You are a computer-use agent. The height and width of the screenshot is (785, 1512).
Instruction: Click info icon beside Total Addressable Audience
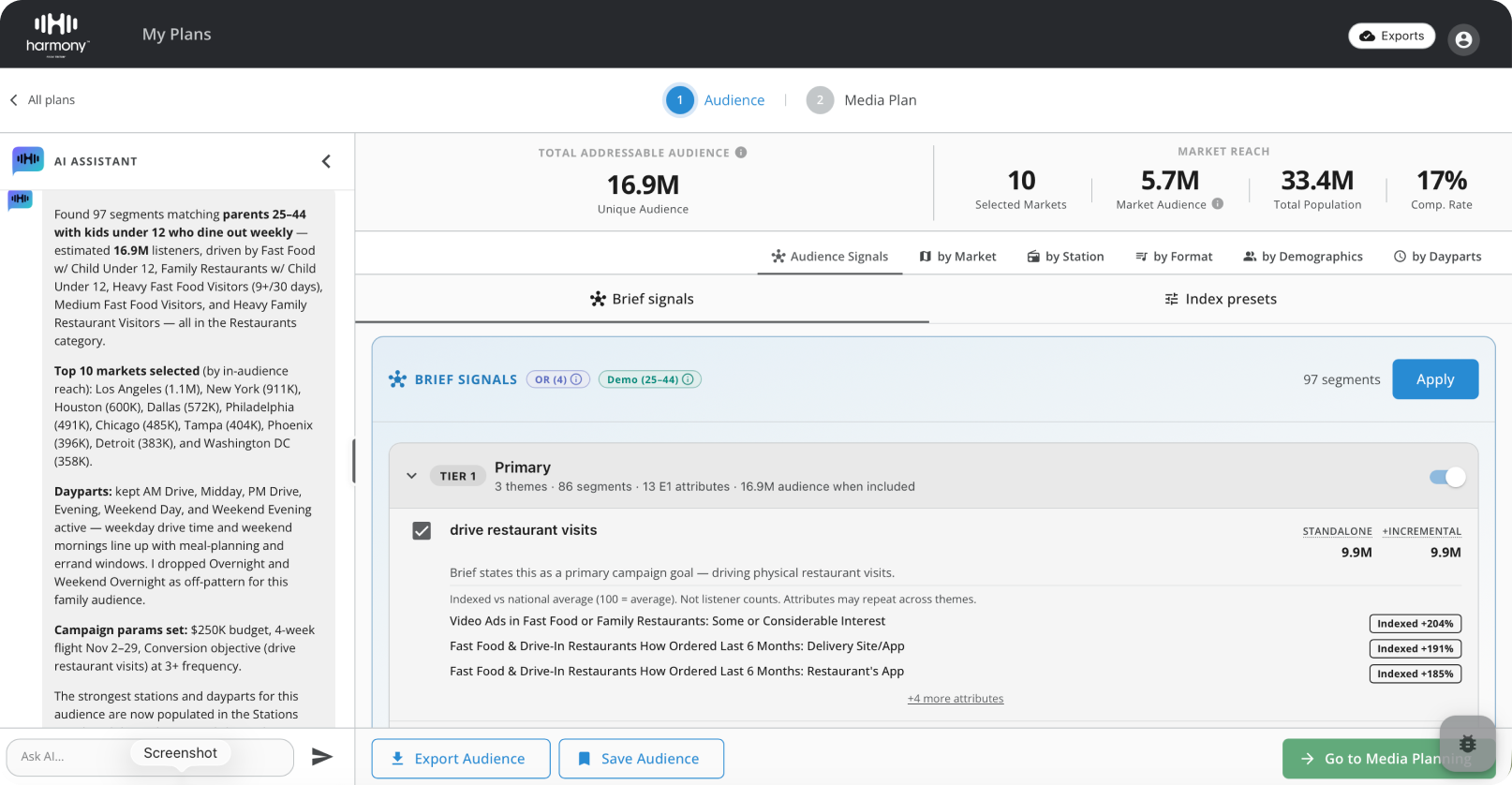741,153
